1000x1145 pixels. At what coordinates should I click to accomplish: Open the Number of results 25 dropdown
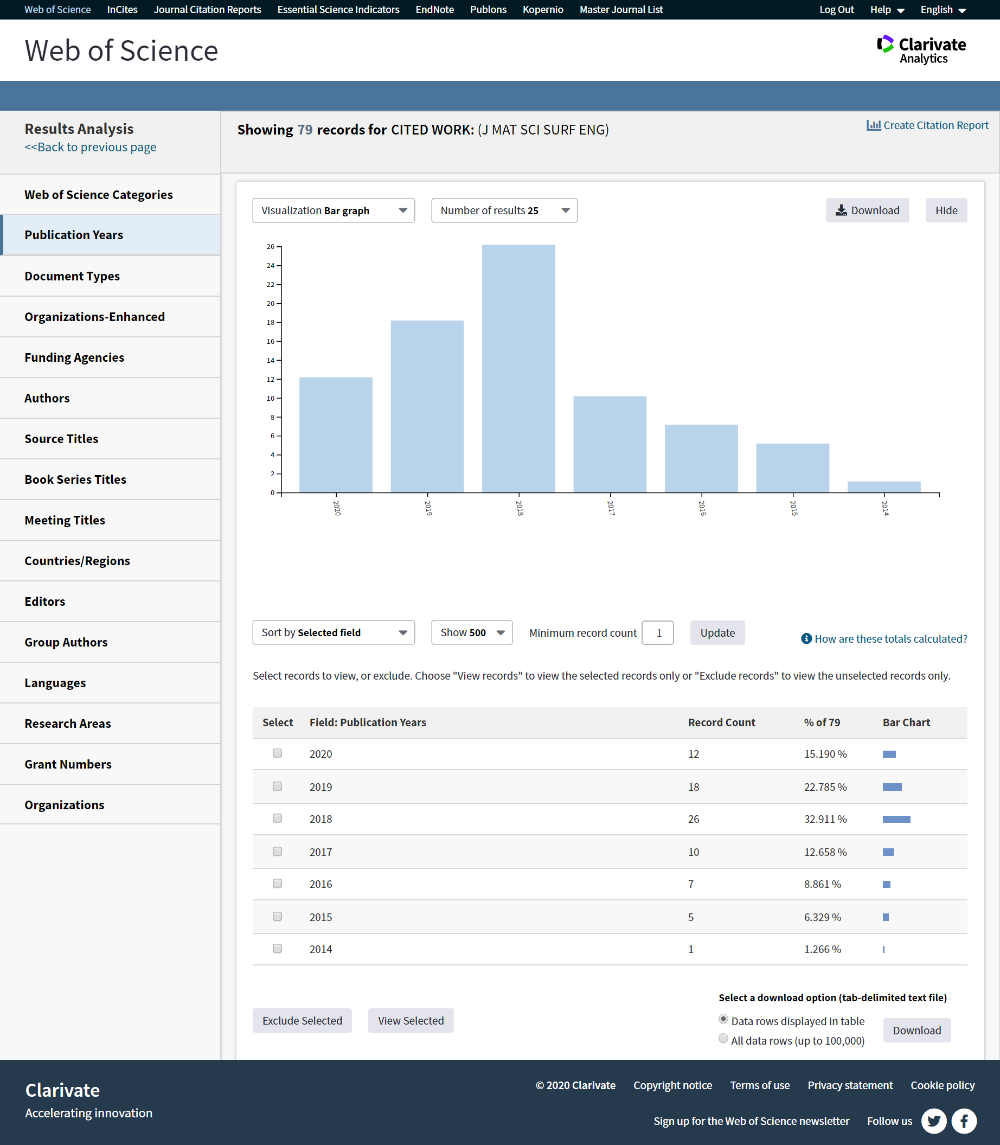[x=504, y=210]
